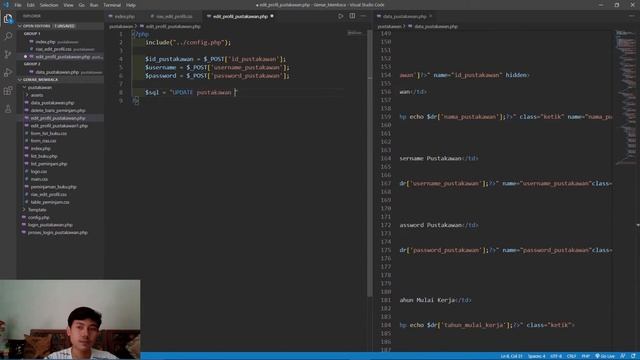Open list_peminjam.php in Explorer tree

49,164
